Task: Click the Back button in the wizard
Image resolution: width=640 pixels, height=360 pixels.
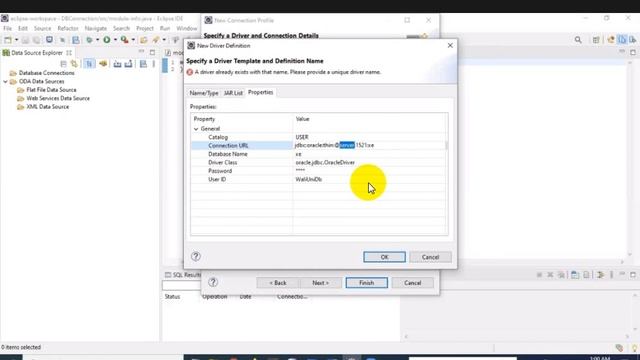Action: (278, 283)
